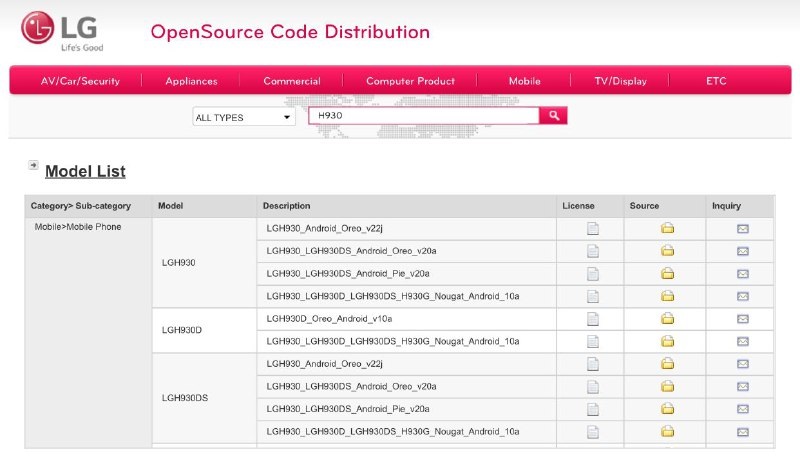
Task: Select the Mobile menu item
Action: (524, 81)
